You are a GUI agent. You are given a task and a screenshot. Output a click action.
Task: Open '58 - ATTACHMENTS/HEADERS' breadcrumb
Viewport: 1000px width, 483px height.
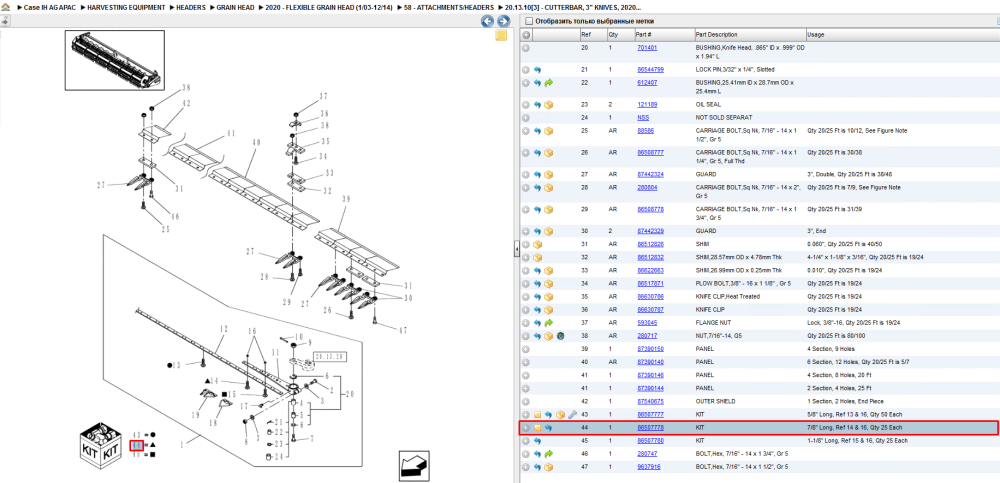449,7
